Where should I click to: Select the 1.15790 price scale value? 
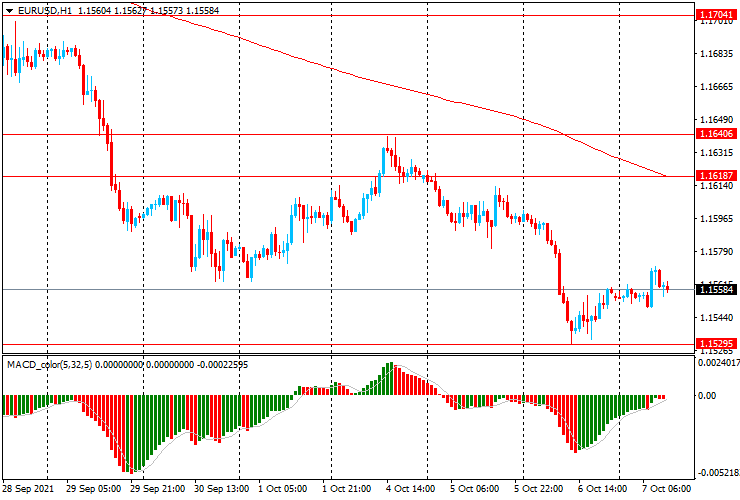click(717, 252)
